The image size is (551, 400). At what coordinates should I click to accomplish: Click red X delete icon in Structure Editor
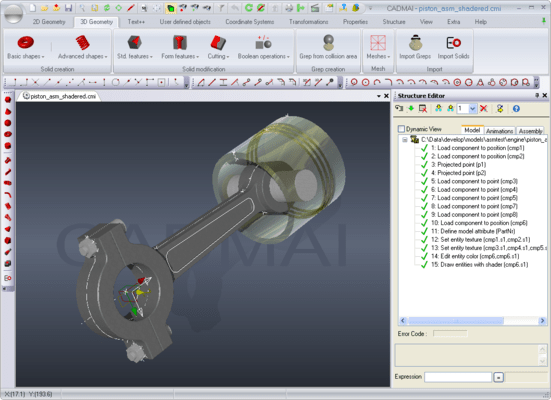(484, 109)
